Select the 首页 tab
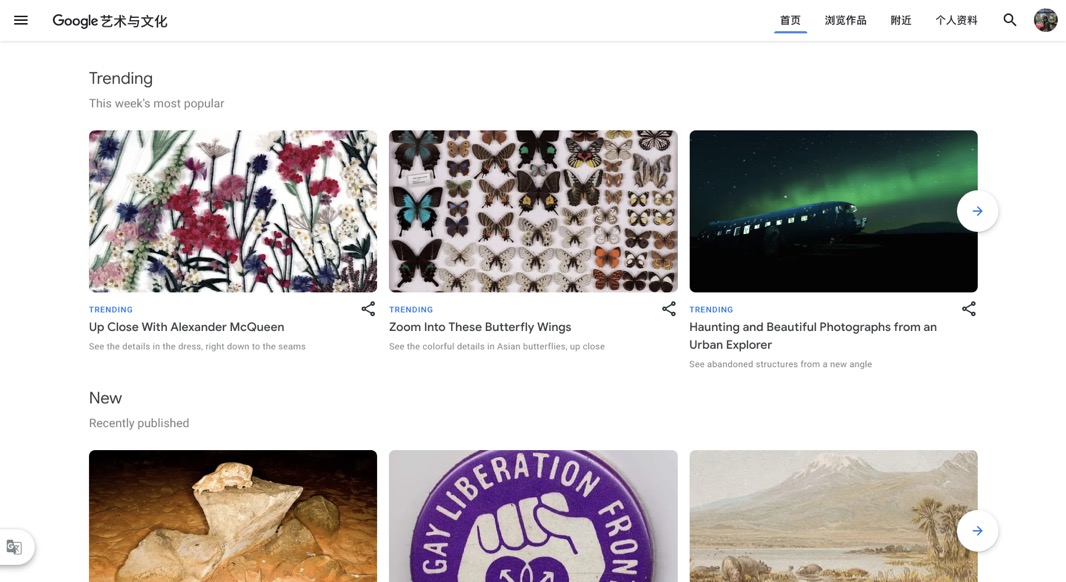 point(790,20)
